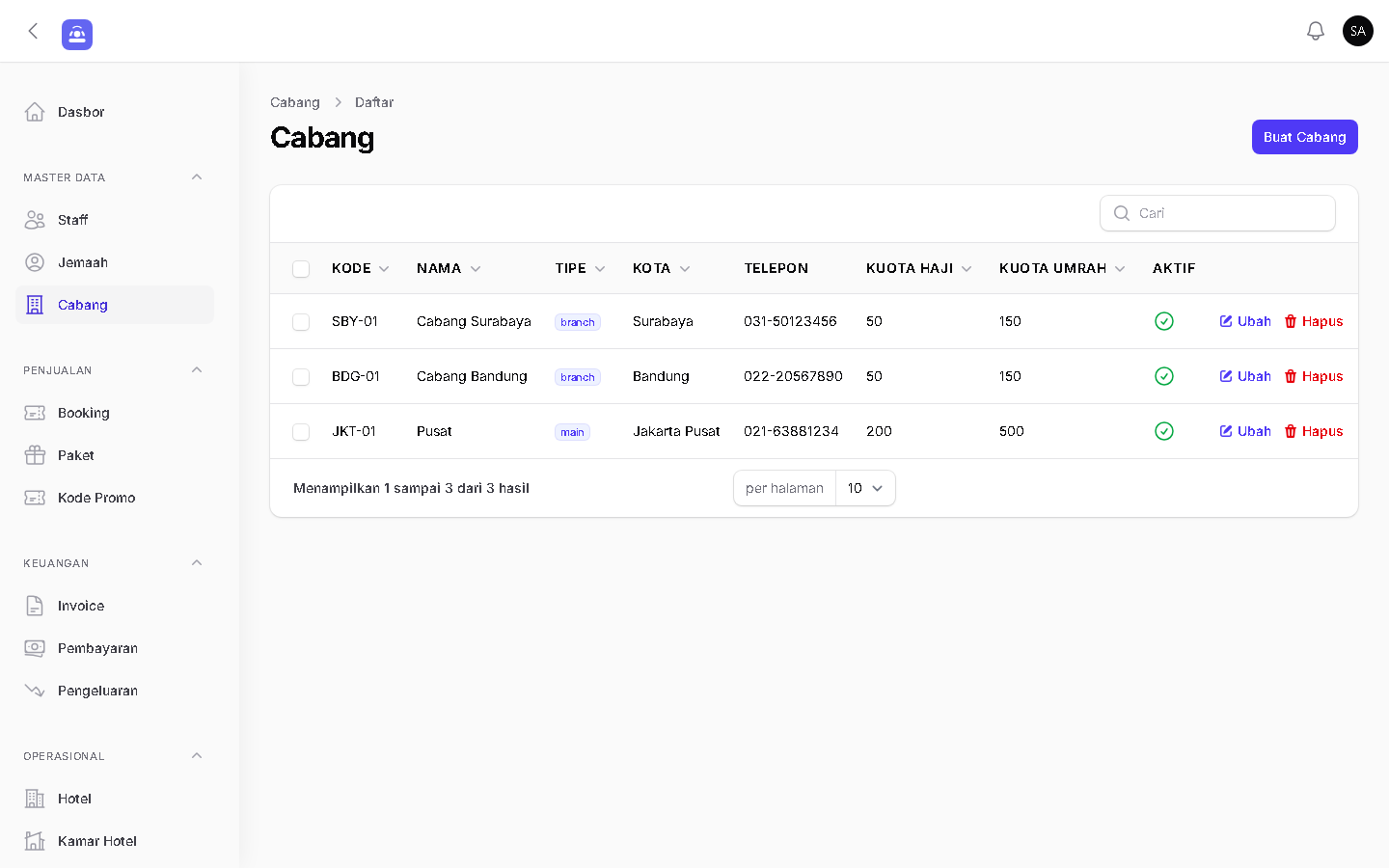The image size is (1389, 868).
Task: Click the Jemaah person icon
Action: tap(35, 262)
